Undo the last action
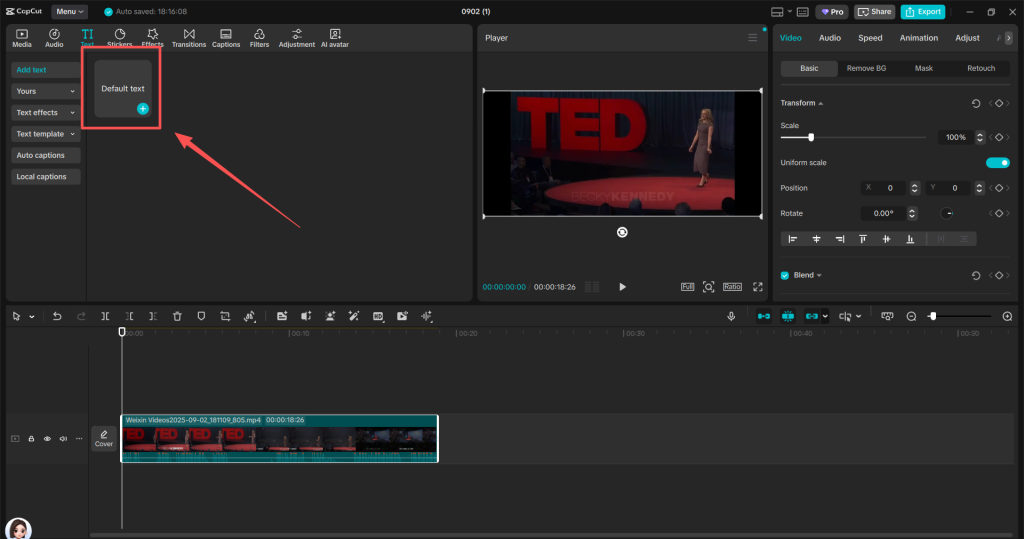Screen dimensions: 1024x539 (x=57, y=316)
